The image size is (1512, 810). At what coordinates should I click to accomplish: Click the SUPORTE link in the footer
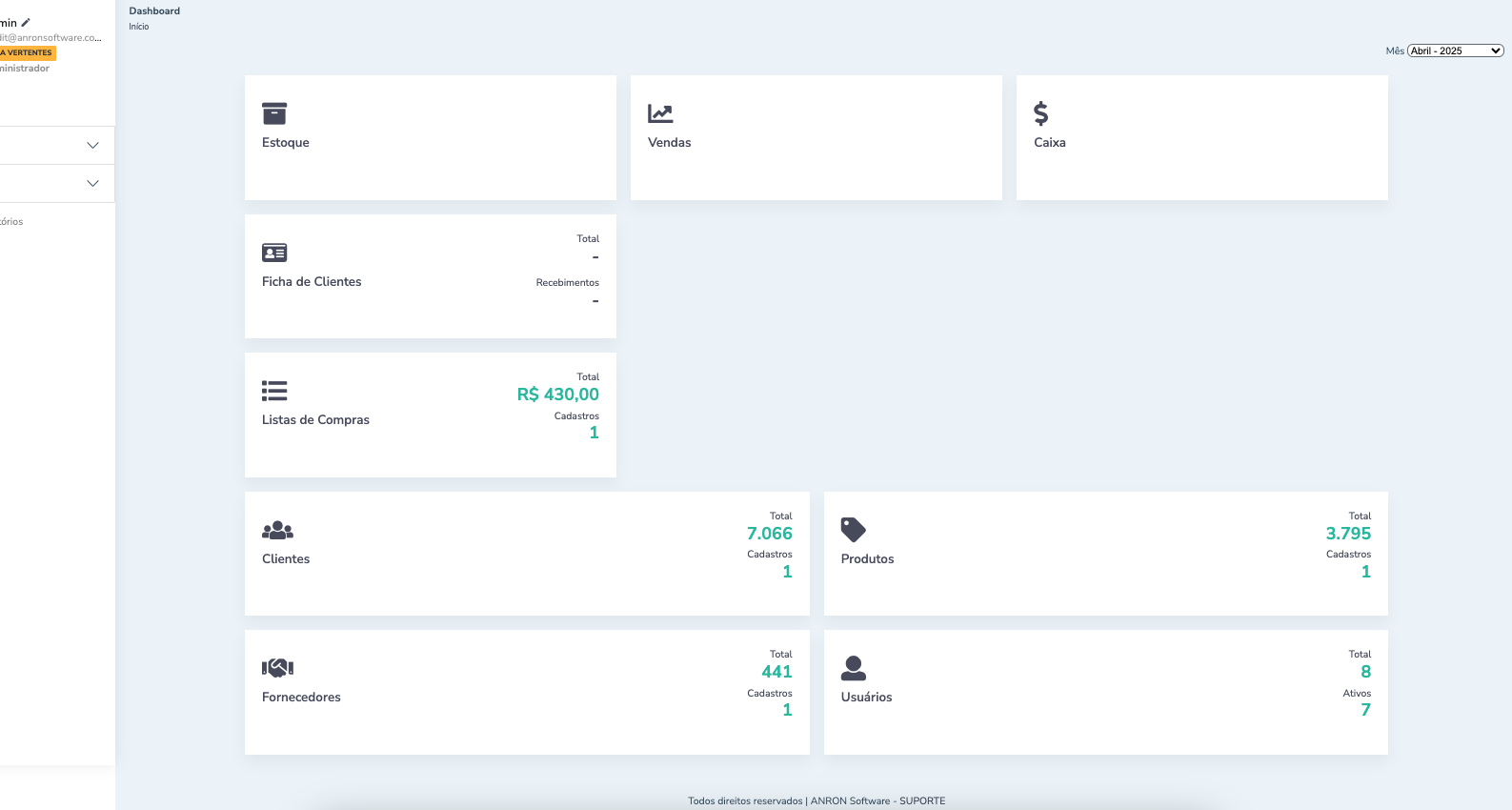(922, 800)
